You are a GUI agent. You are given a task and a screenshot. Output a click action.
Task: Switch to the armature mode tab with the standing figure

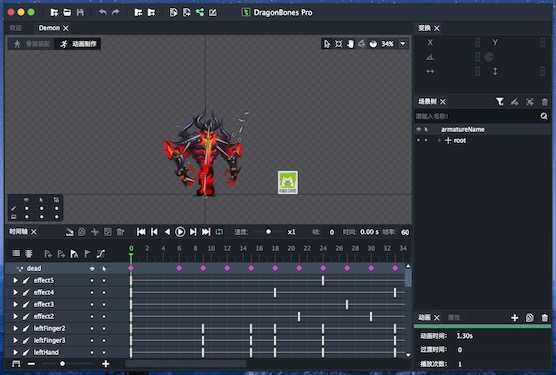point(31,44)
